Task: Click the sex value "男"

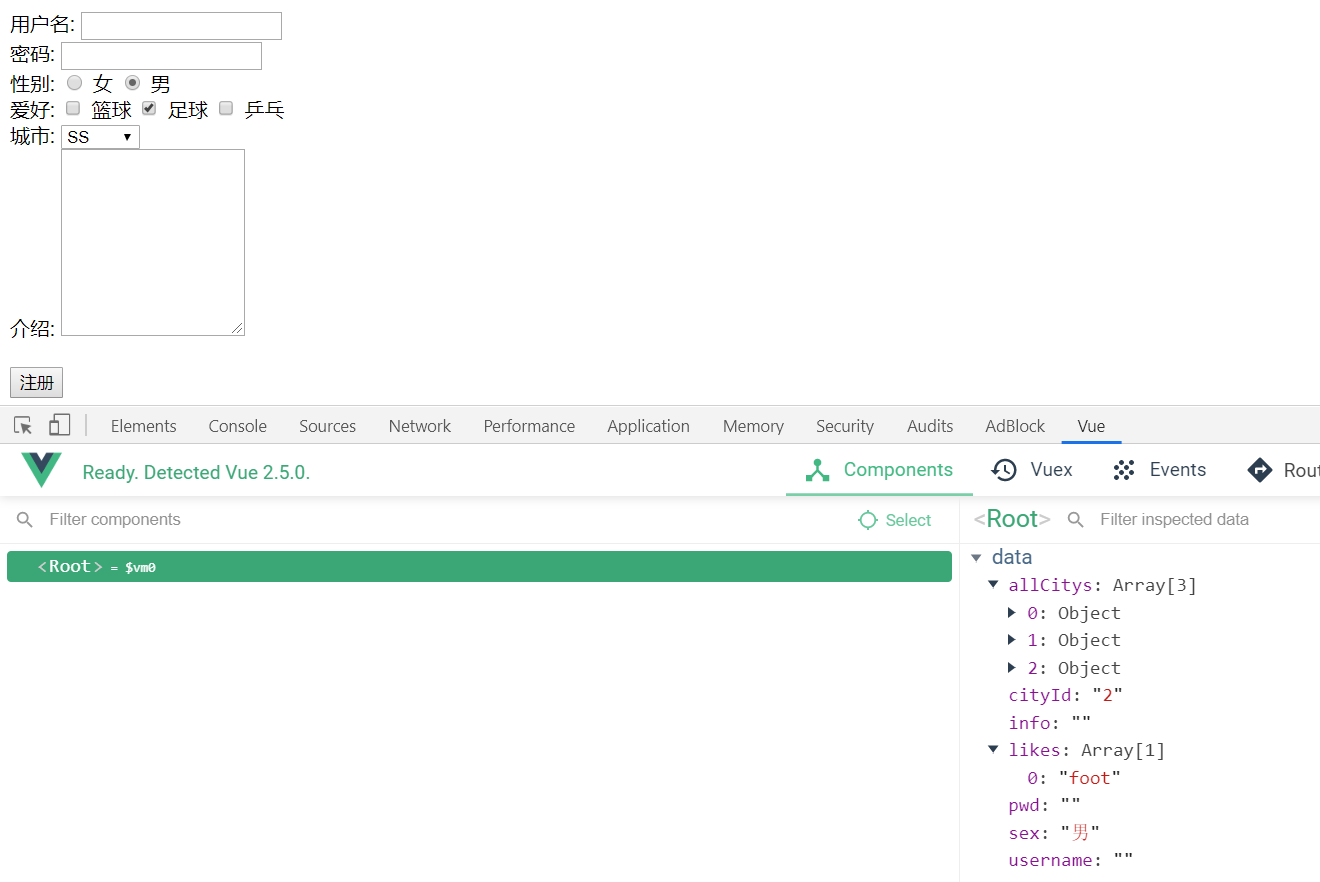Action: (x=1080, y=832)
